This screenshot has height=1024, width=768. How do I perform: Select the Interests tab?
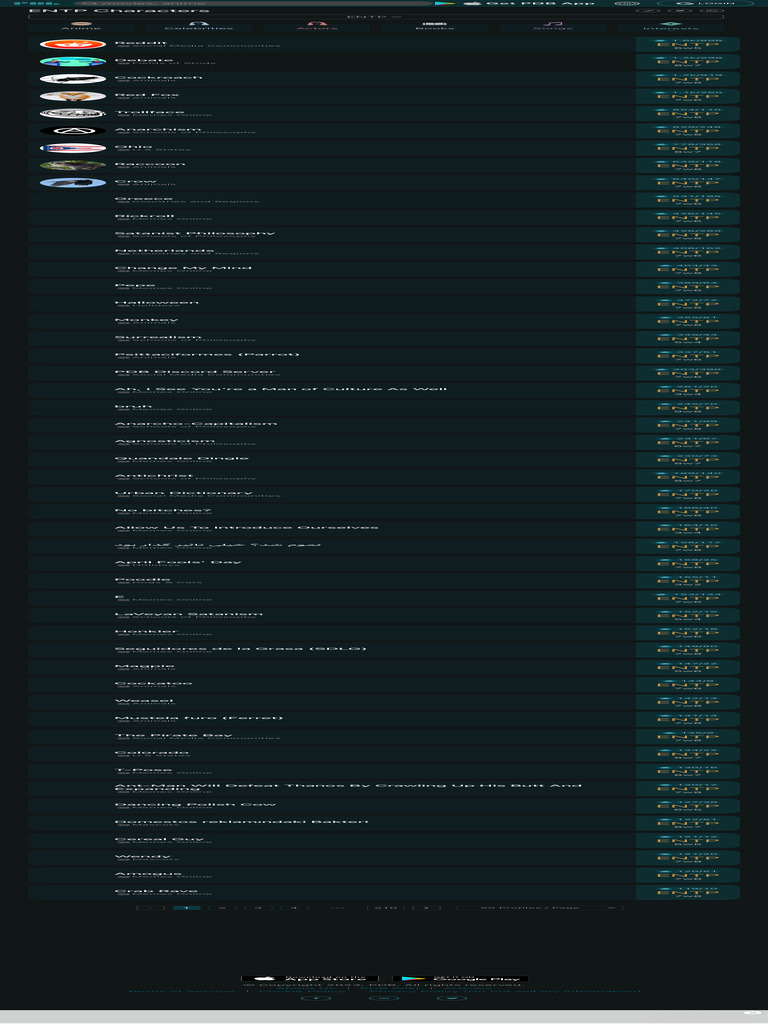[x=671, y=26]
